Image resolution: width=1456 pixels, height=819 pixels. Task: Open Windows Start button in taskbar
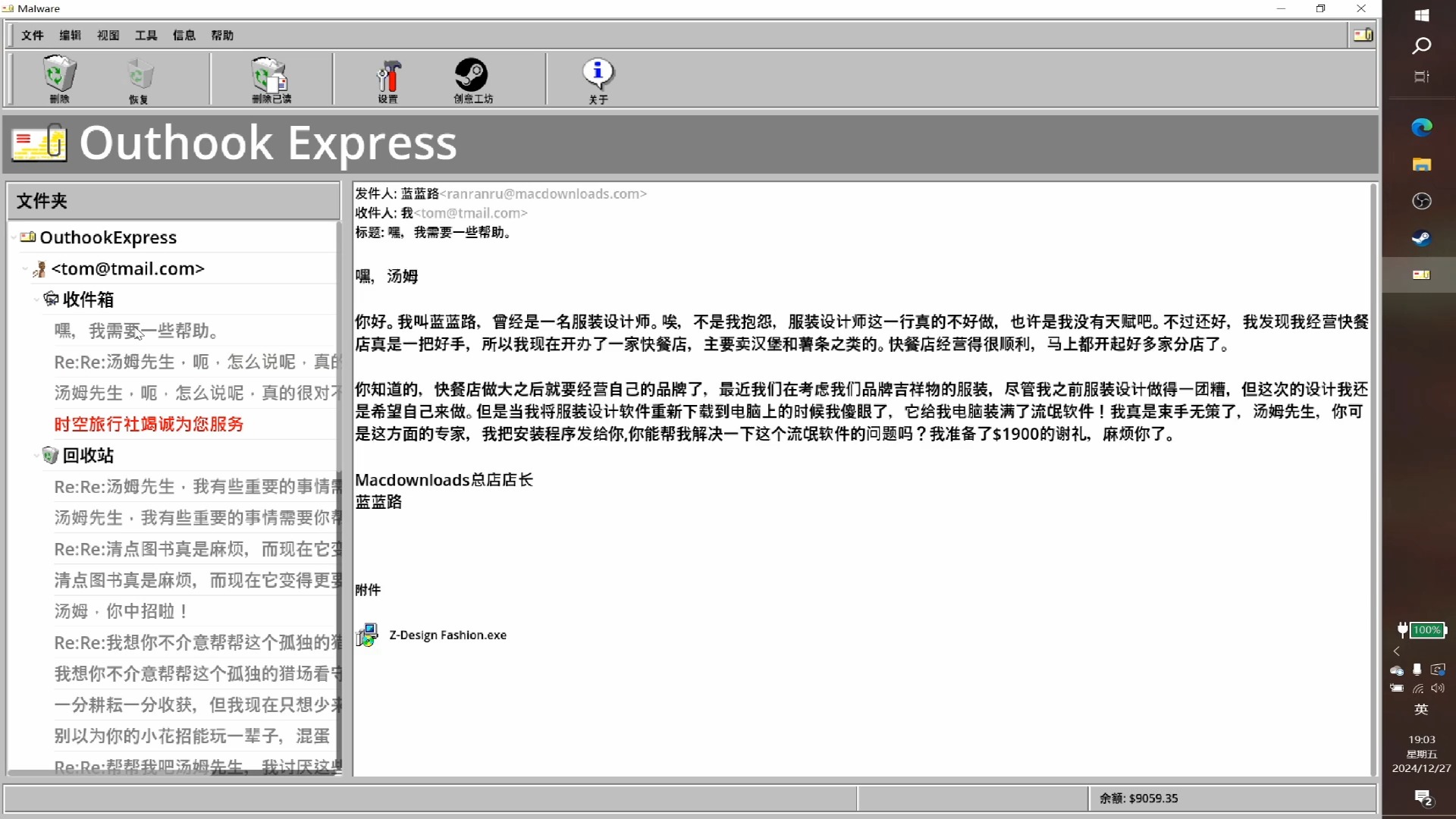1422,15
